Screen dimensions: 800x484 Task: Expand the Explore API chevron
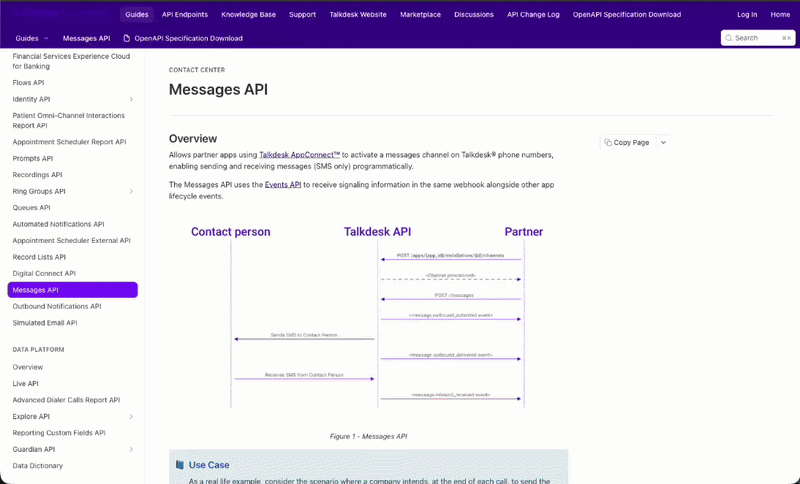pyautogui.click(x=131, y=416)
